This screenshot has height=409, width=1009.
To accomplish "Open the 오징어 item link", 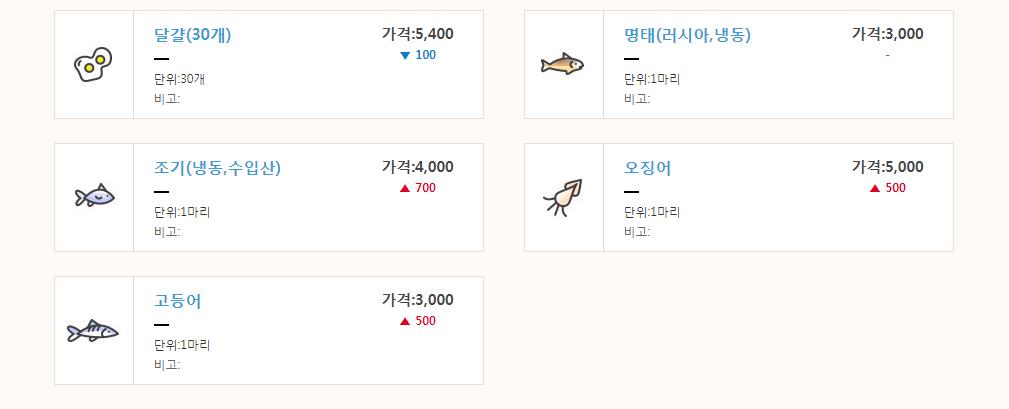I will pos(648,168).
